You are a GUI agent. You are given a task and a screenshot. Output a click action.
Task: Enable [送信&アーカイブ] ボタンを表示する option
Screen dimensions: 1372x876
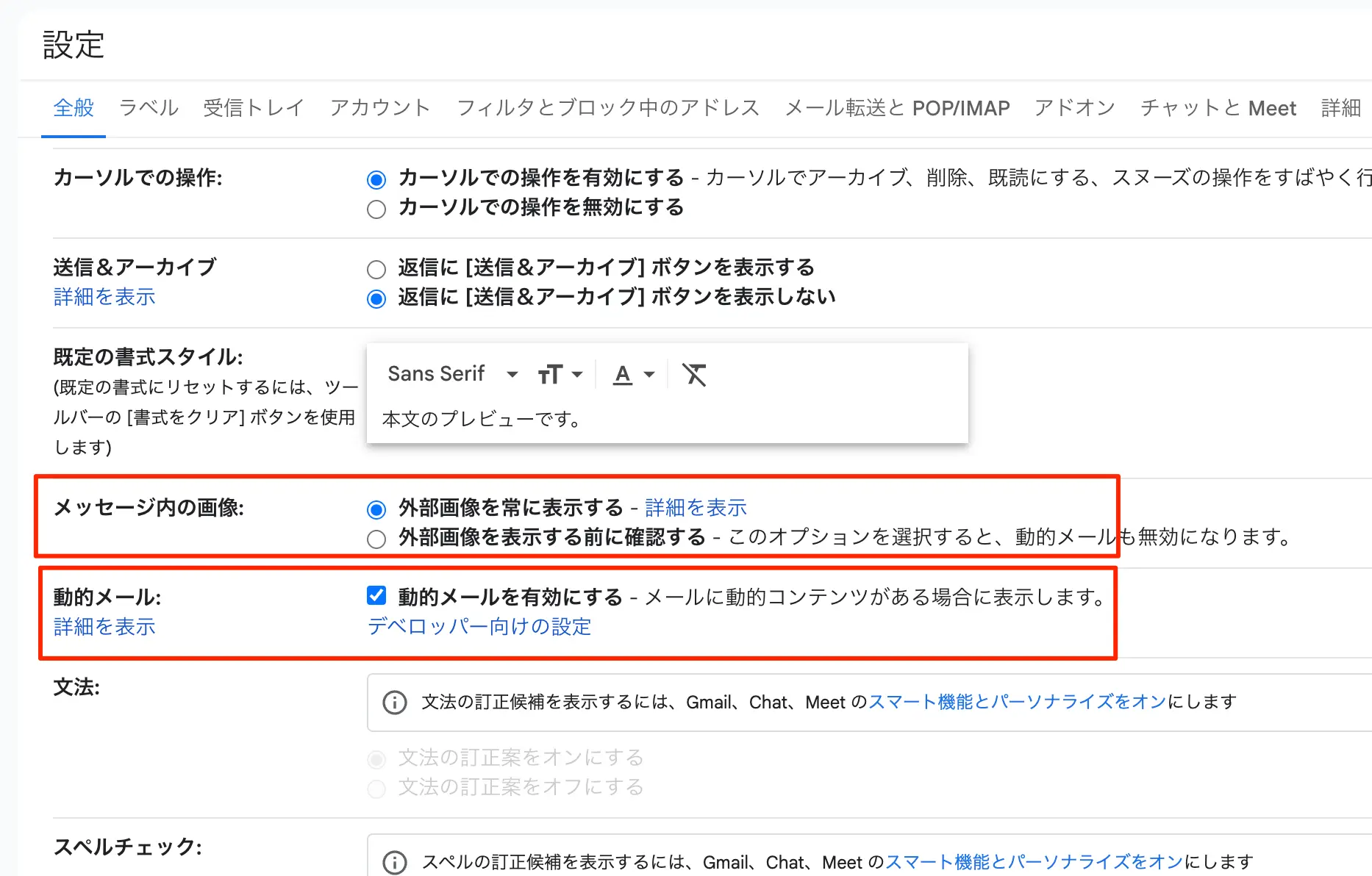coord(376,270)
